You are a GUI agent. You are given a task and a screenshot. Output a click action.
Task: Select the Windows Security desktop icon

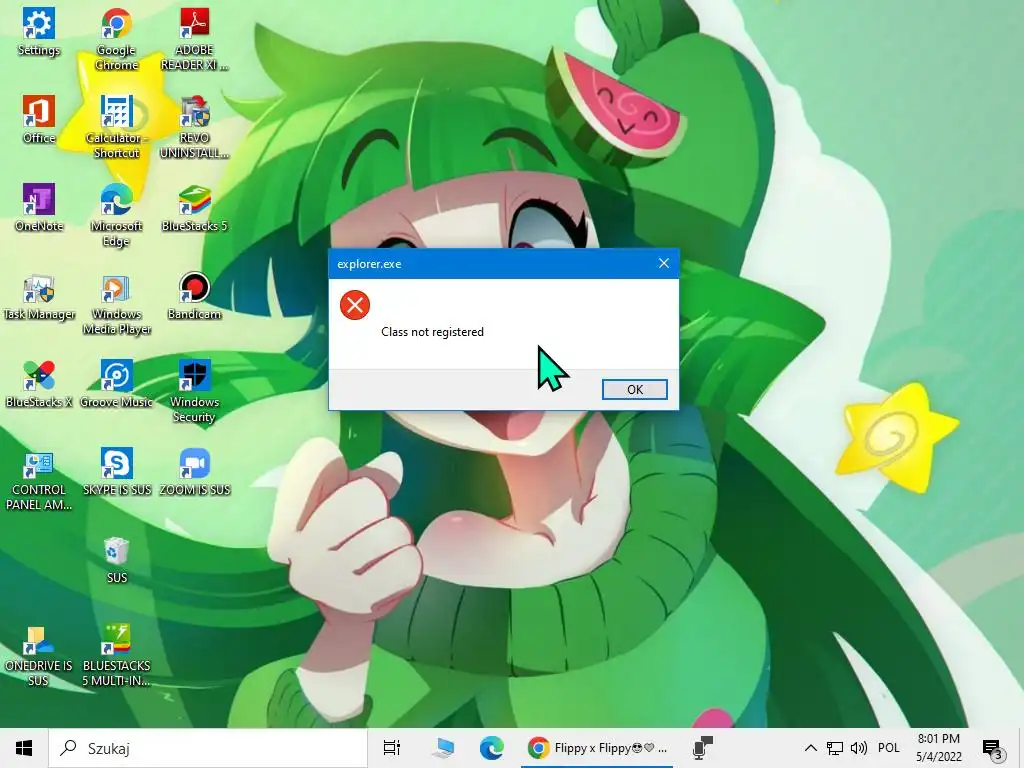point(194,391)
